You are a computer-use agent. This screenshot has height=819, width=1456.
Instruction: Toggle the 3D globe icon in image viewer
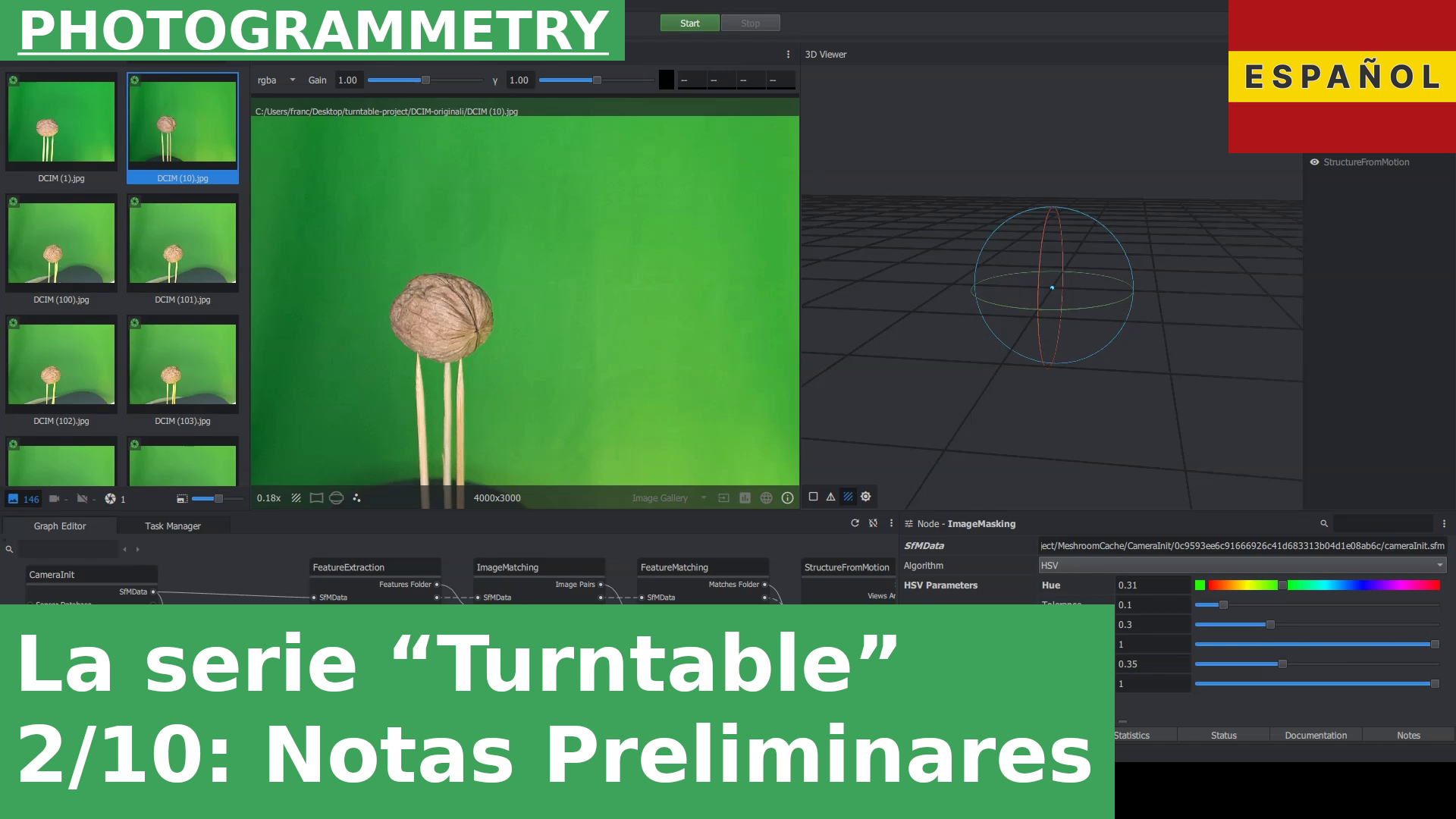(x=766, y=498)
